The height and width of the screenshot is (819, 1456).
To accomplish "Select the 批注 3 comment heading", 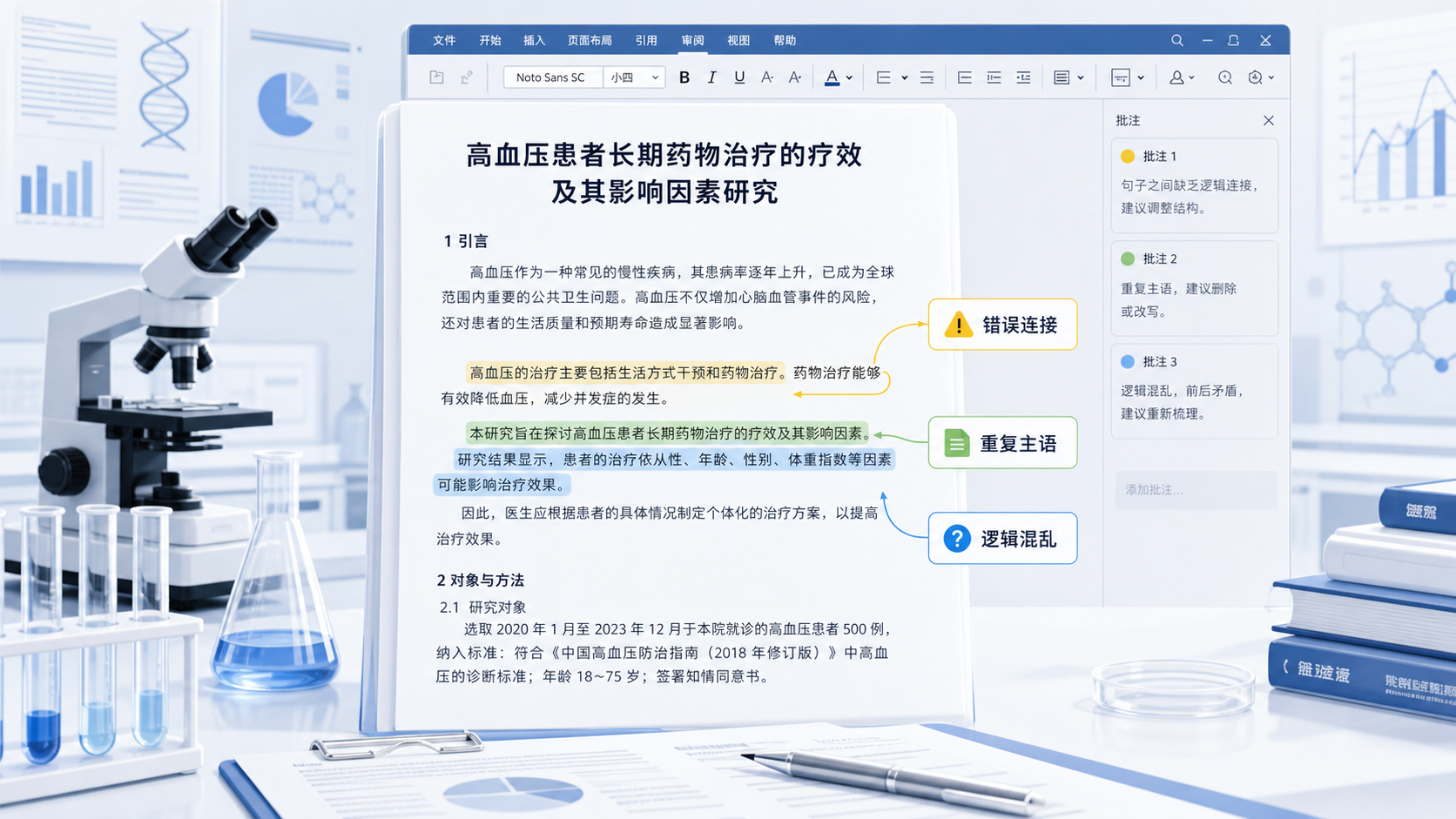I will pos(1160,361).
